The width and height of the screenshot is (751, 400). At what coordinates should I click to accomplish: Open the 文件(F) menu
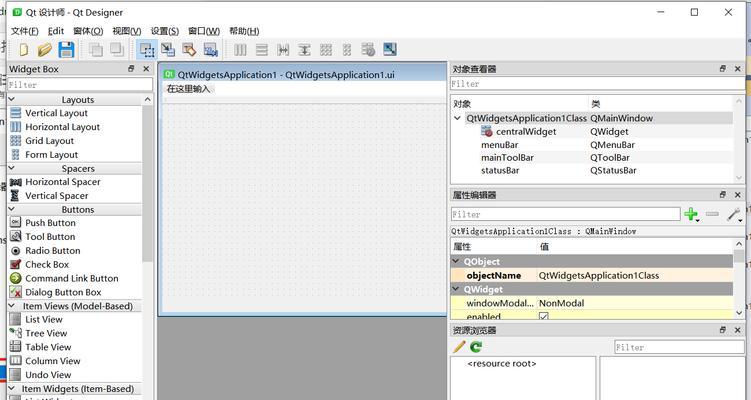(x=24, y=31)
